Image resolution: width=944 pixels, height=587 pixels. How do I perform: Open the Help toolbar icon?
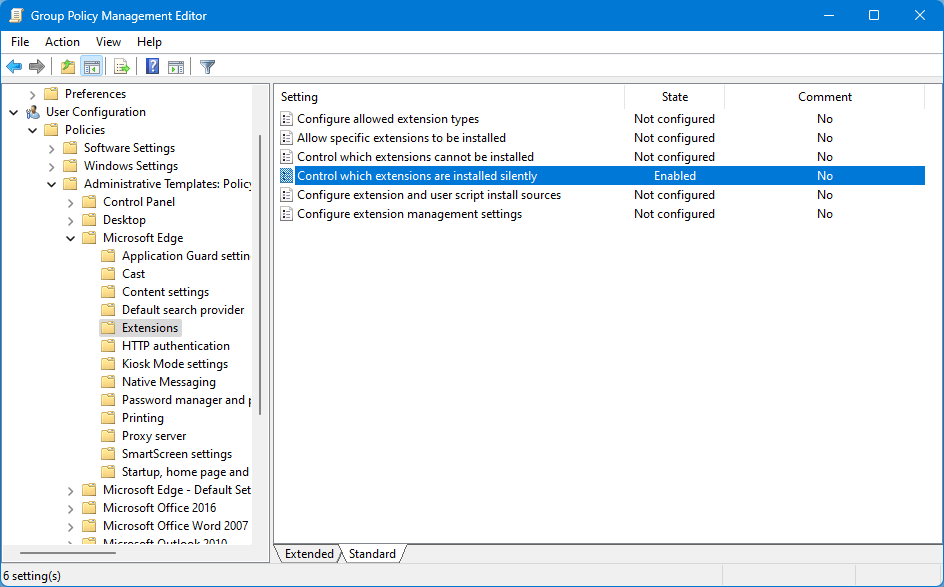click(x=153, y=67)
